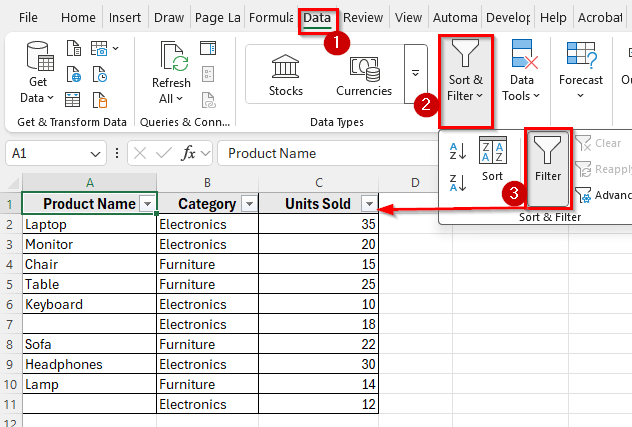Open the Get Data menu
This screenshot has width=632, height=427.
click(x=37, y=73)
